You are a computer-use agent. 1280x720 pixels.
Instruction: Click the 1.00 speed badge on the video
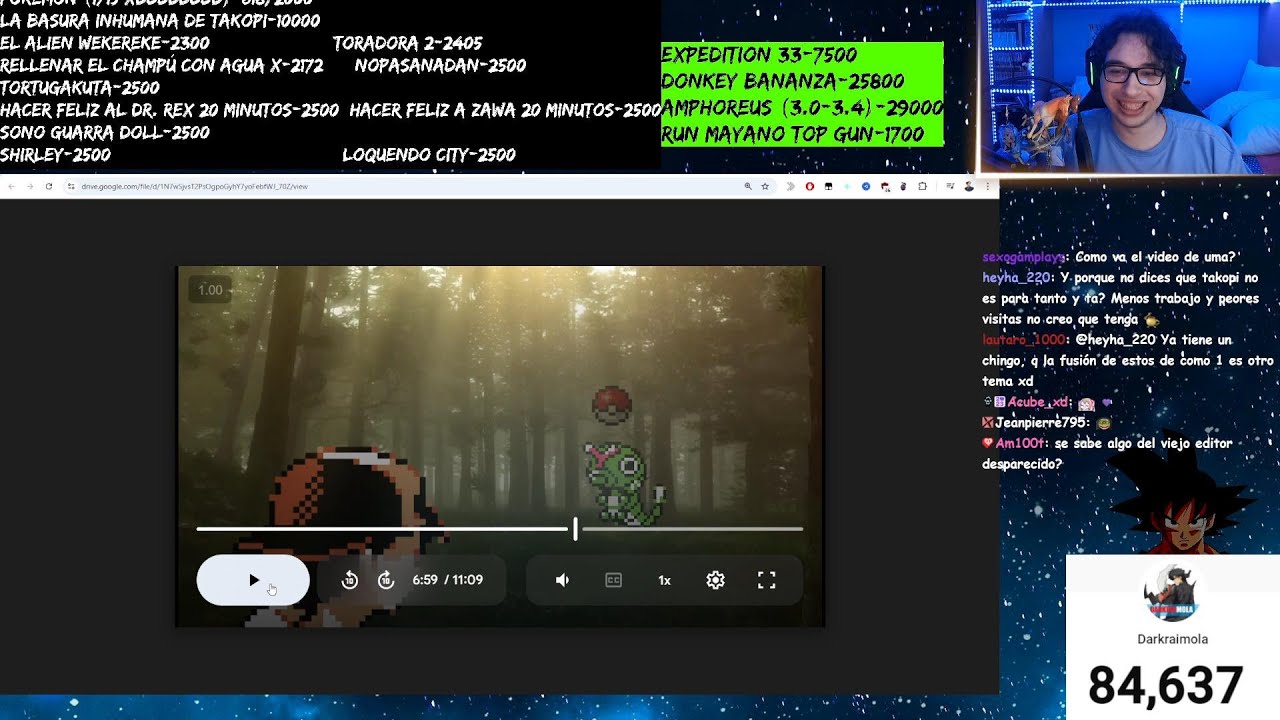coord(210,290)
